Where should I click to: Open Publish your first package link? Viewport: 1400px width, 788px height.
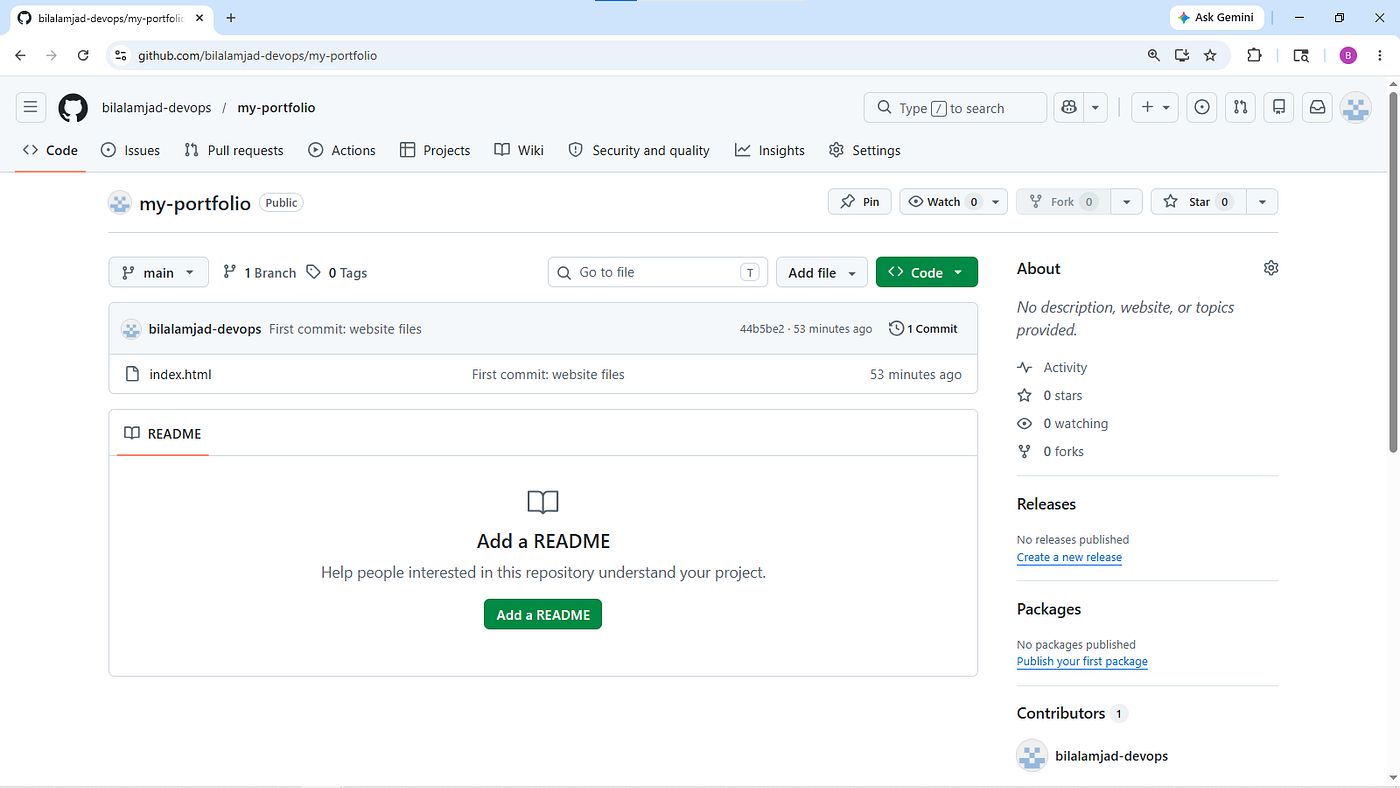tap(1082, 661)
